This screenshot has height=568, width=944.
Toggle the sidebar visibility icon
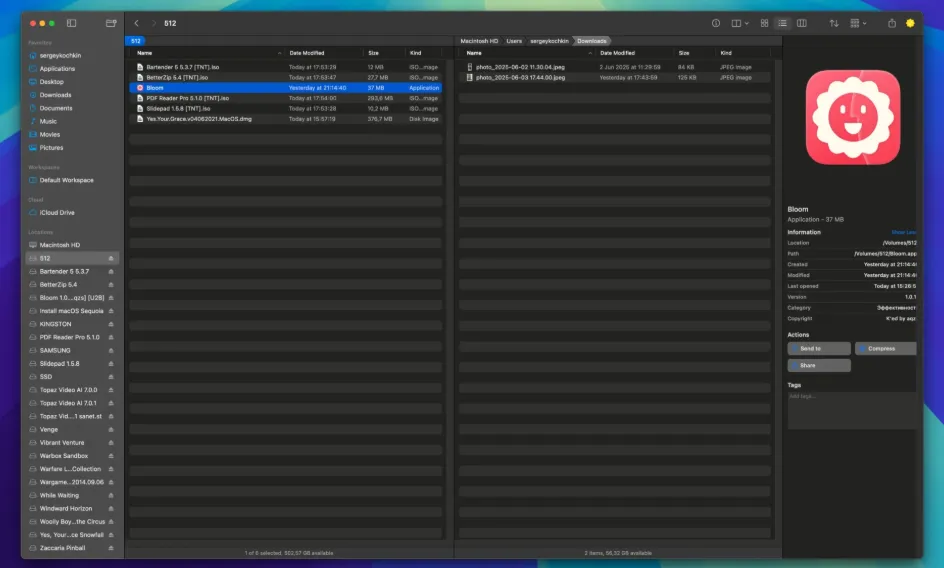(x=72, y=23)
